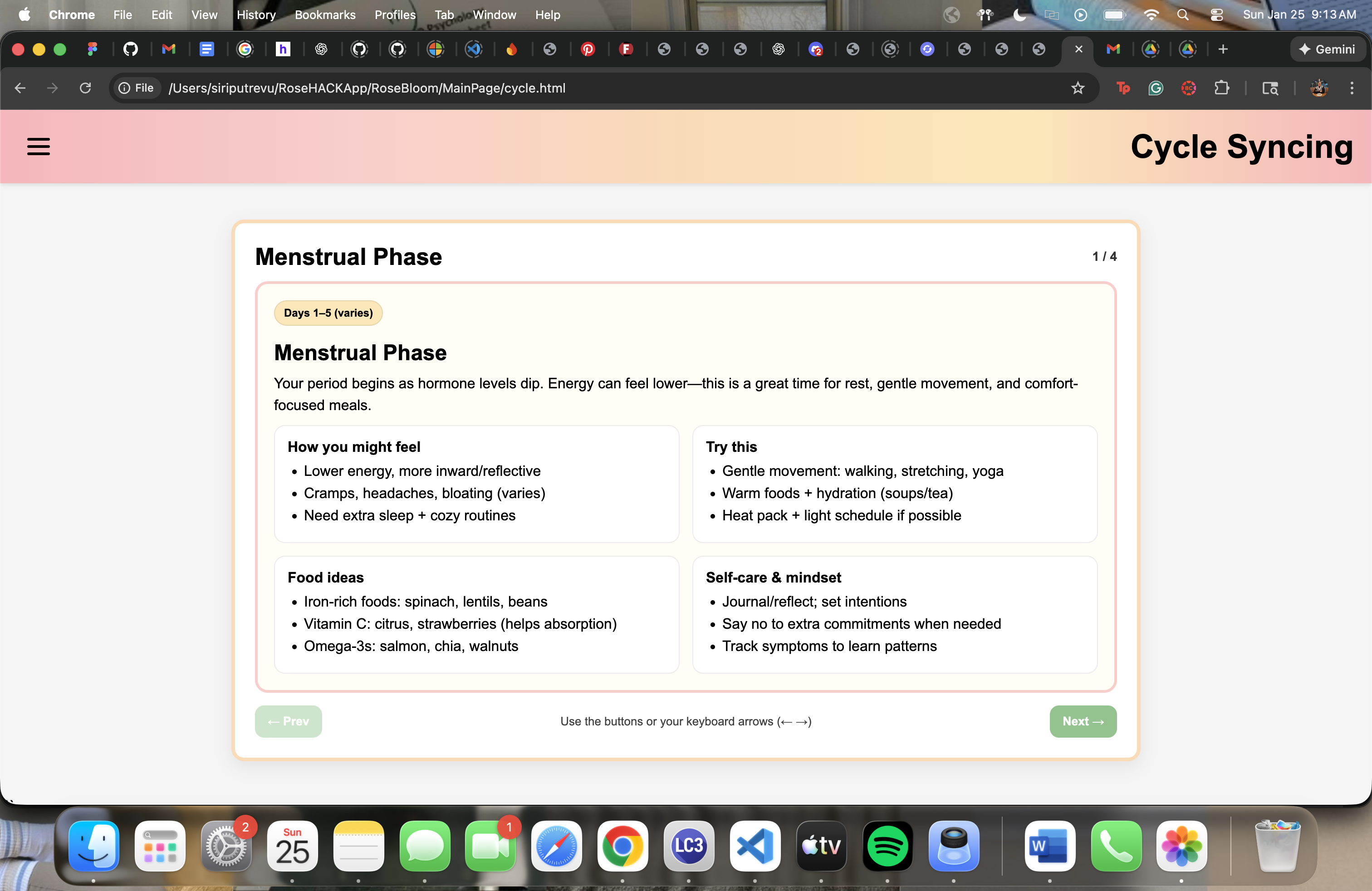Go to Next phase card
The image size is (1372, 891).
[x=1082, y=721]
